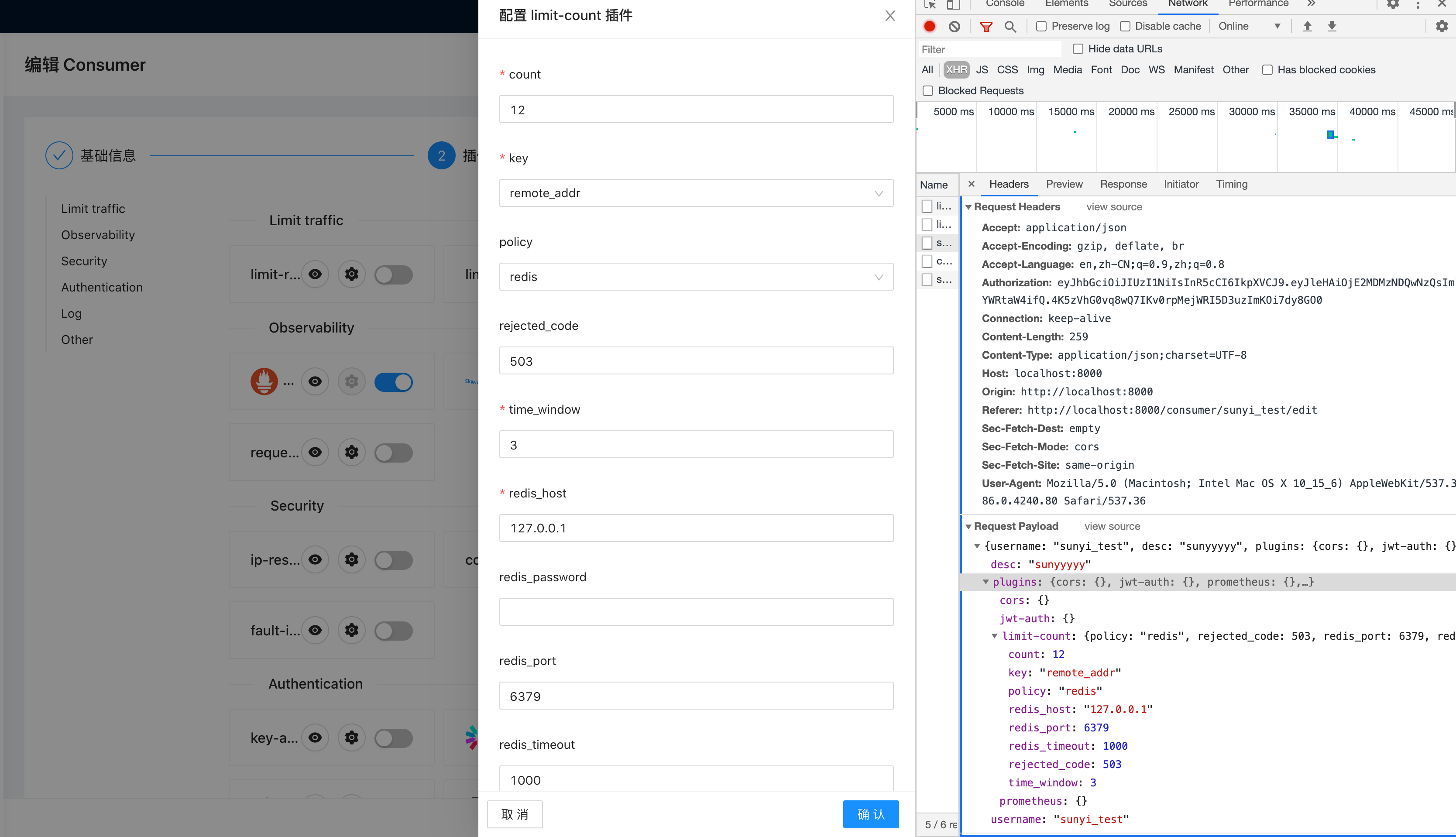1456x837 pixels.
Task: Click the blue 确认 confirm button
Action: [870, 814]
